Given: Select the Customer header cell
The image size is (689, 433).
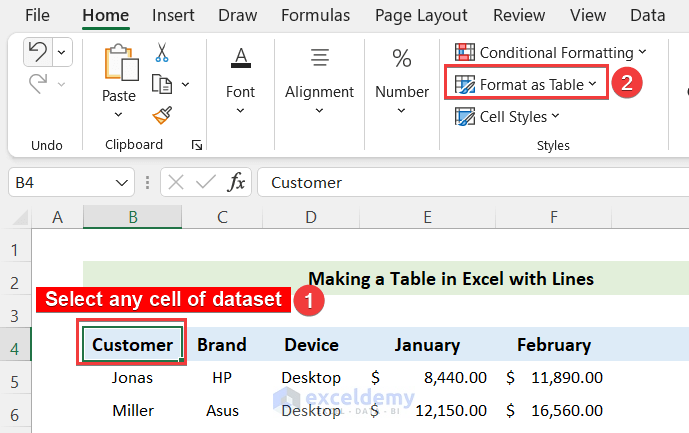Looking at the screenshot, I should click(132, 345).
